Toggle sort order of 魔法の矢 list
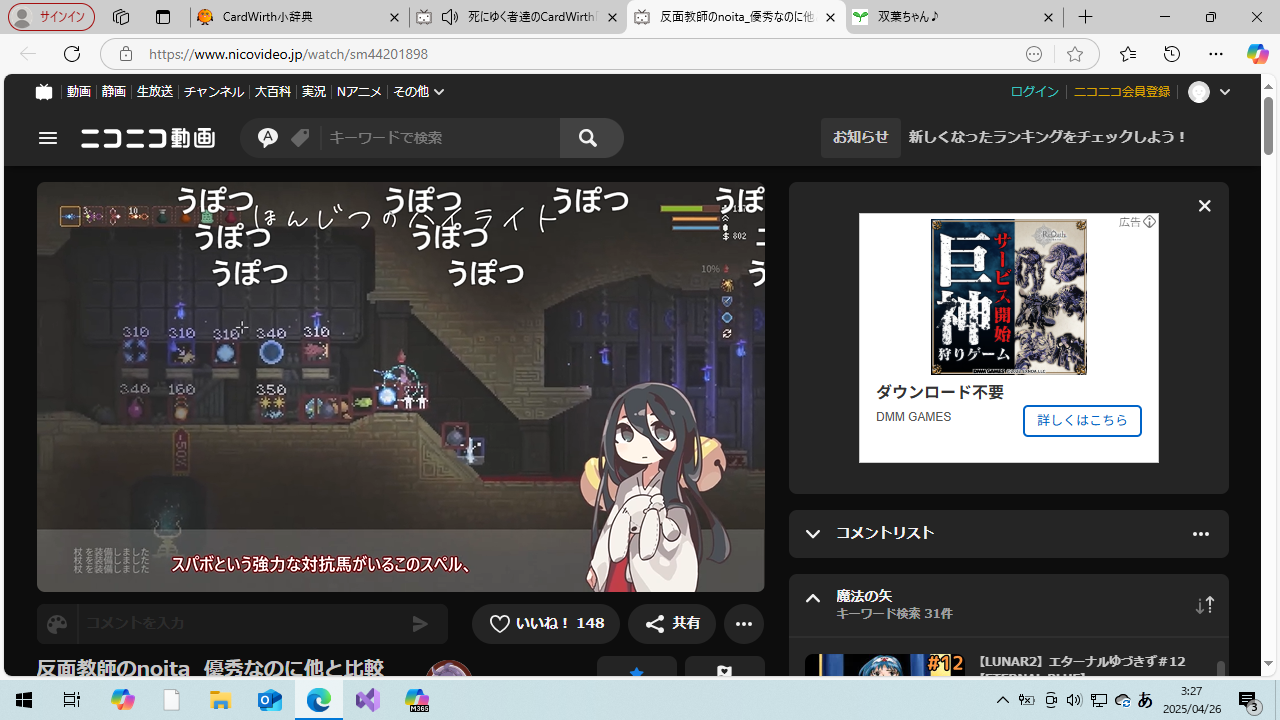This screenshot has width=1280, height=720. point(1205,605)
